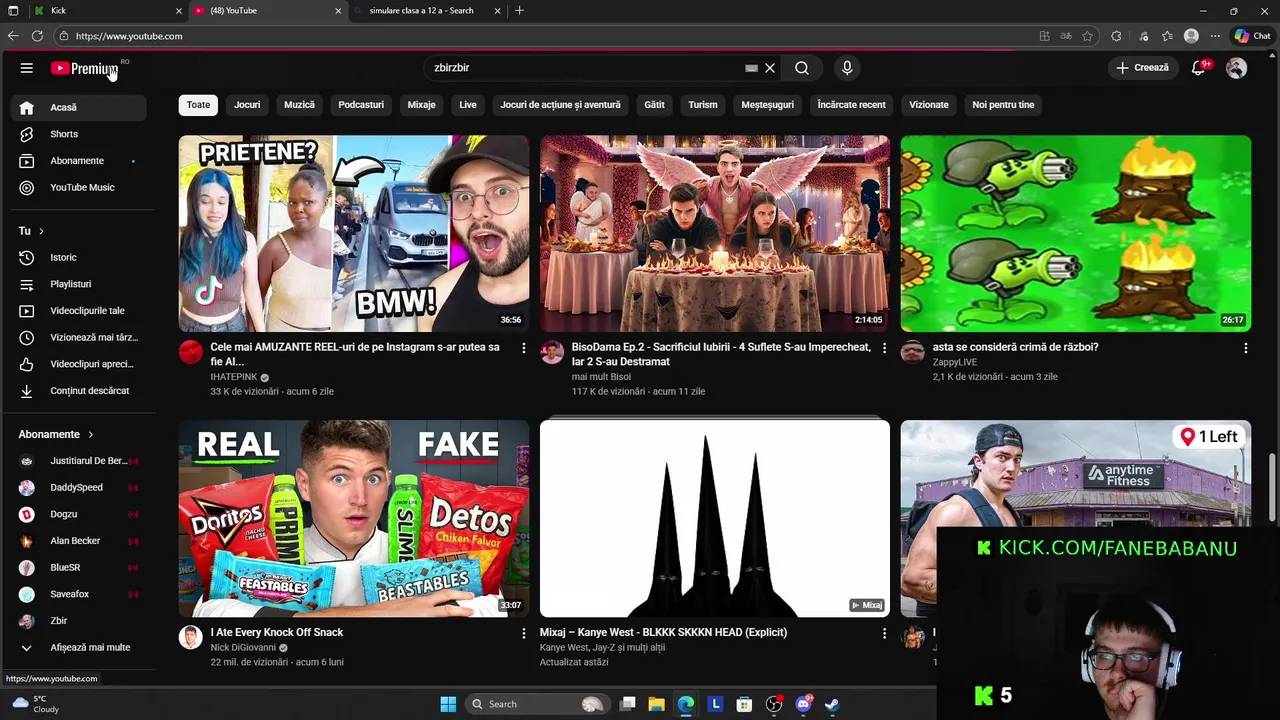
Task: Open the Nick DiGiovanni channel link
Action: pyautogui.click(x=243, y=648)
